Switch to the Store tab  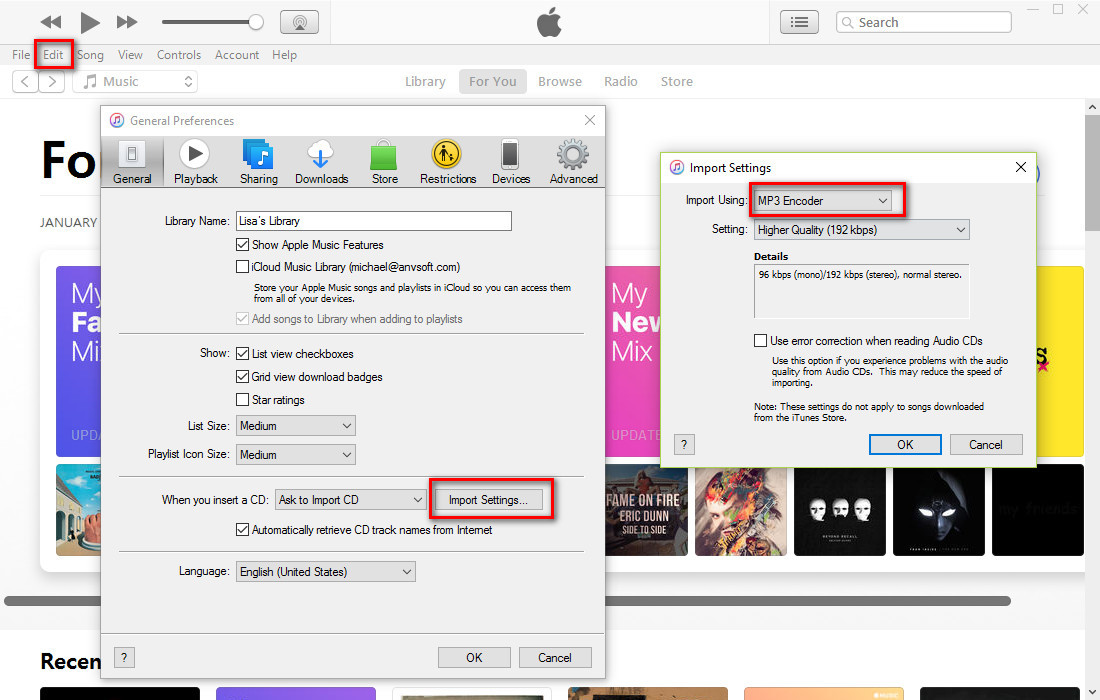(676, 81)
